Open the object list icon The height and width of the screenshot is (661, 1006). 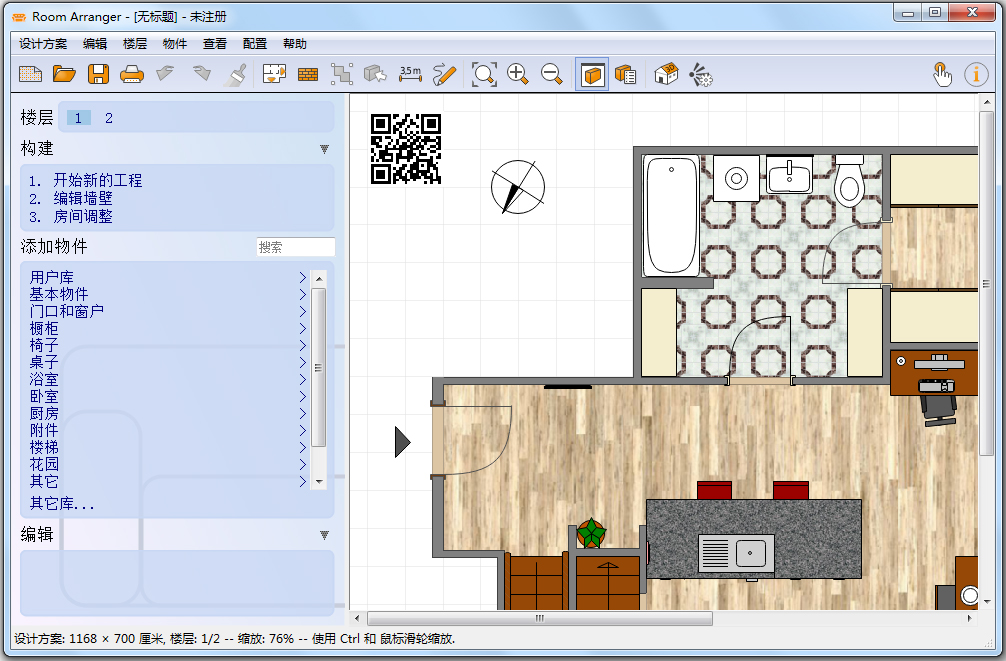[626, 74]
